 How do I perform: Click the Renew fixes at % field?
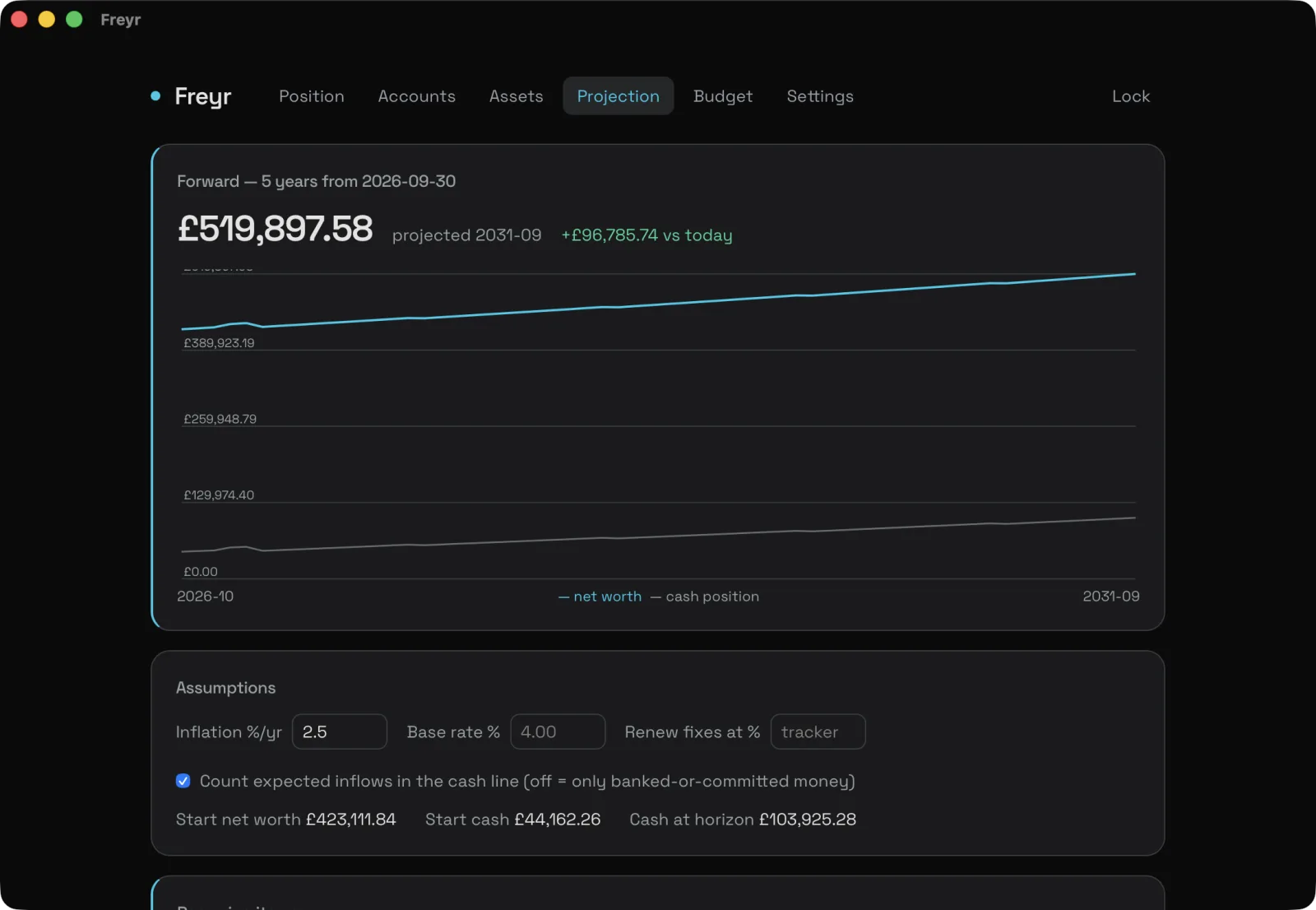(x=818, y=731)
